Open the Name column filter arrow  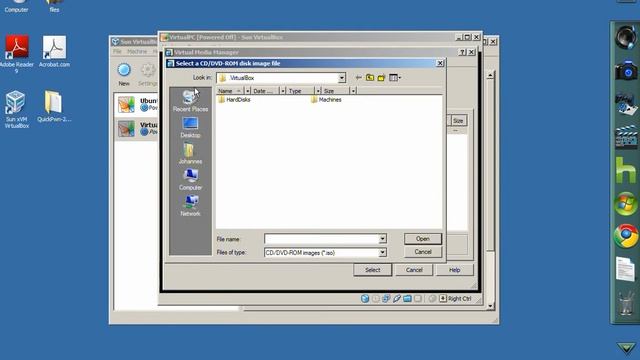click(x=247, y=91)
